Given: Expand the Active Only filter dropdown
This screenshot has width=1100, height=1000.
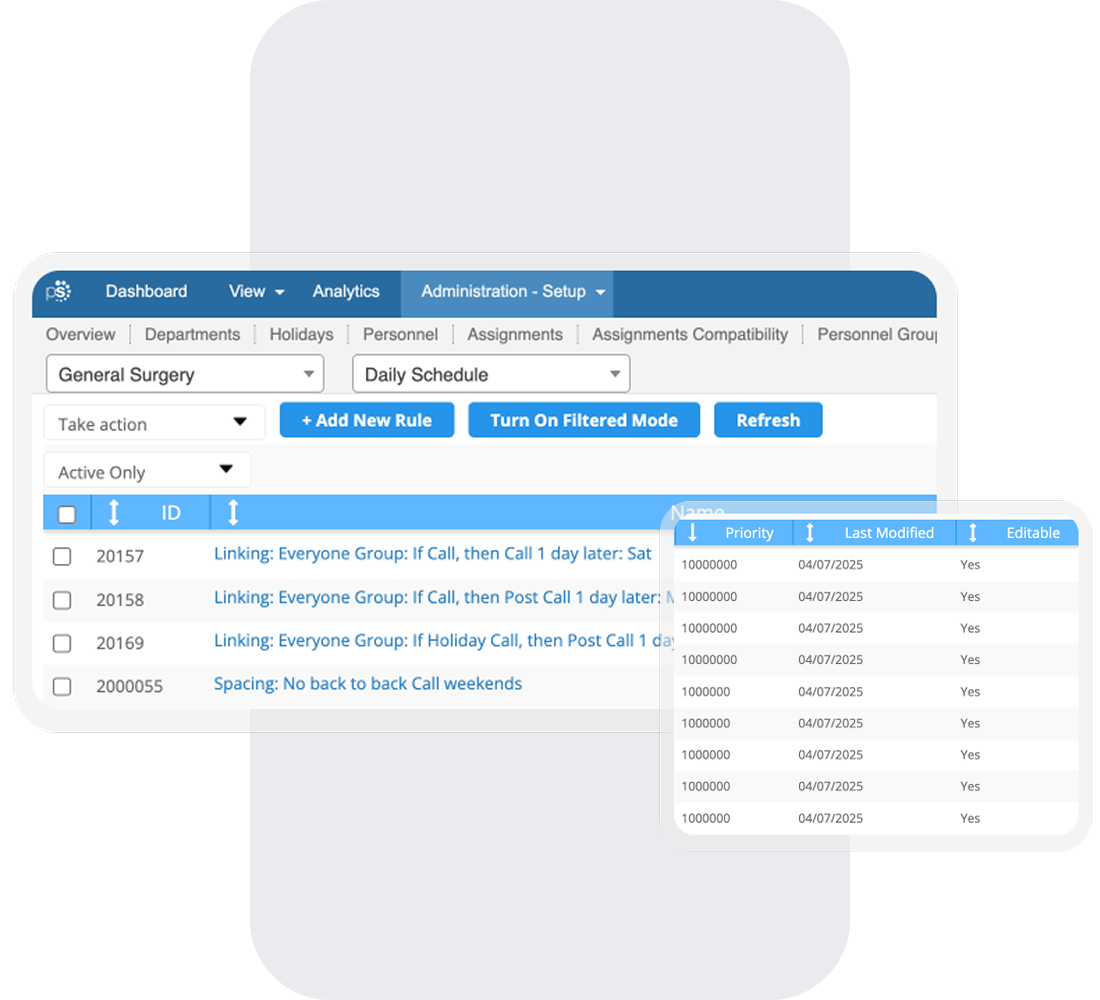Looking at the screenshot, I should 147,471.
